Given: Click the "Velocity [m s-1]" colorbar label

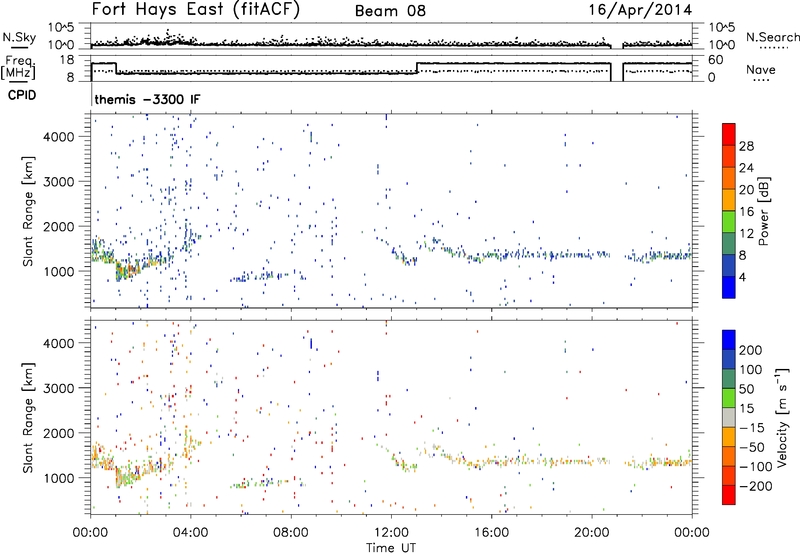Looking at the screenshot, I should coord(782,417).
